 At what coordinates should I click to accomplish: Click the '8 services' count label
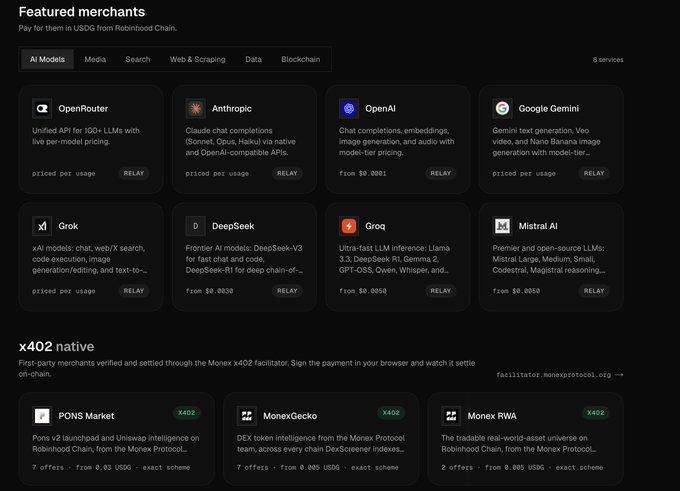point(608,60)
